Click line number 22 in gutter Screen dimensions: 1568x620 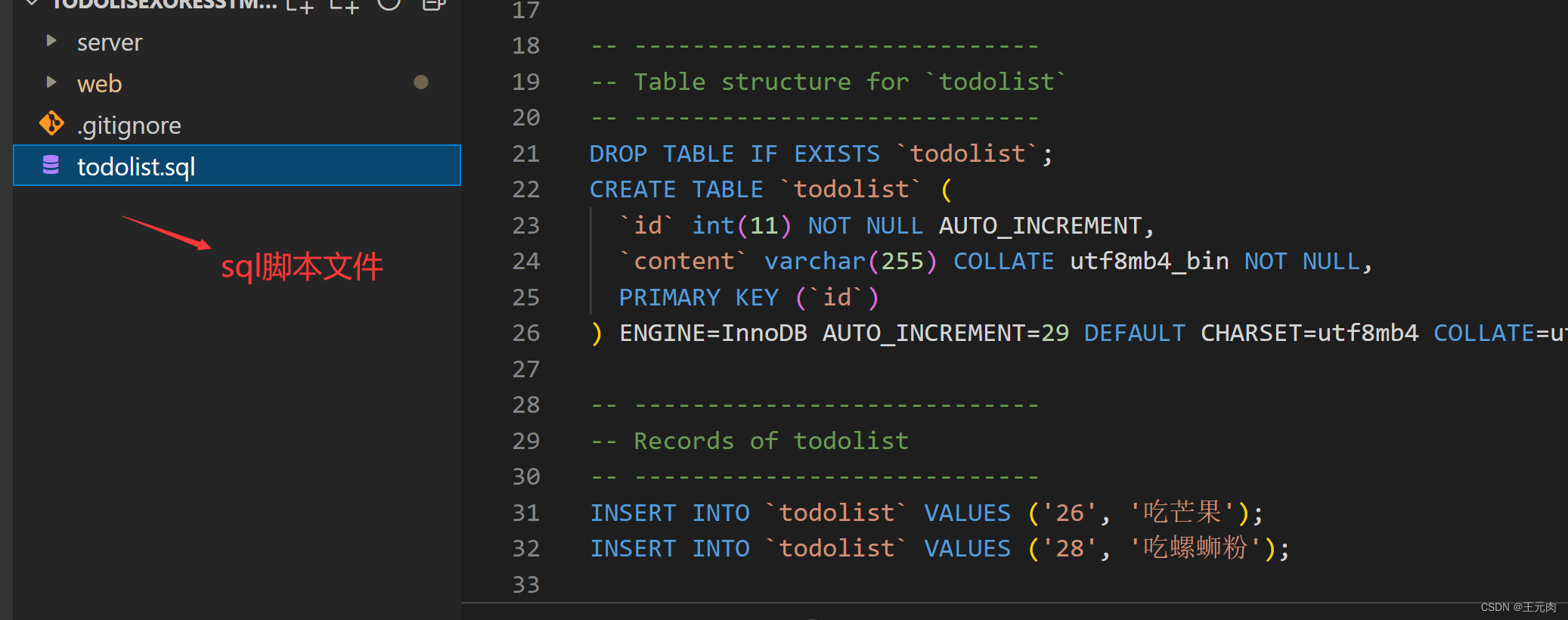(x=525, y=189)
